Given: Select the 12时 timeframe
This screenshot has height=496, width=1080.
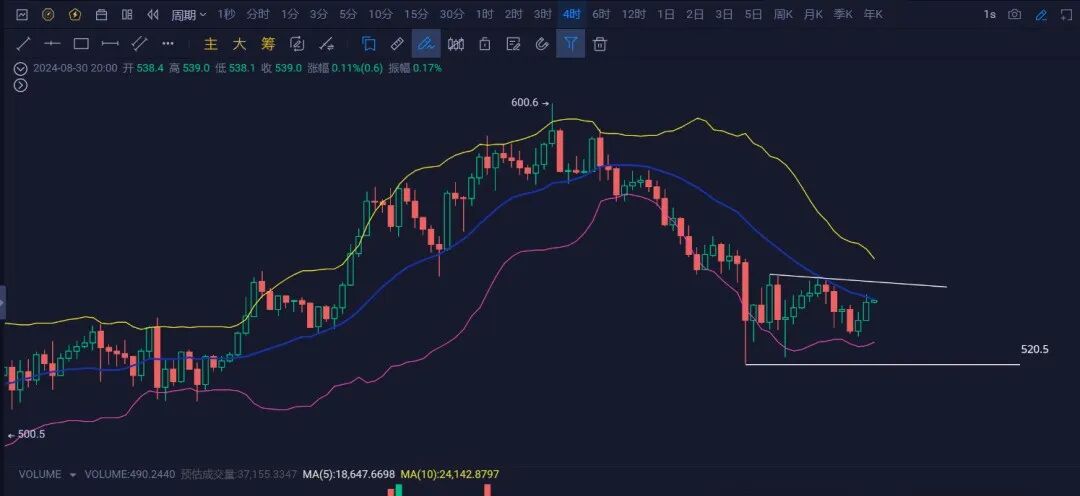Looking at the screenshot, I should tap(633, 14).
